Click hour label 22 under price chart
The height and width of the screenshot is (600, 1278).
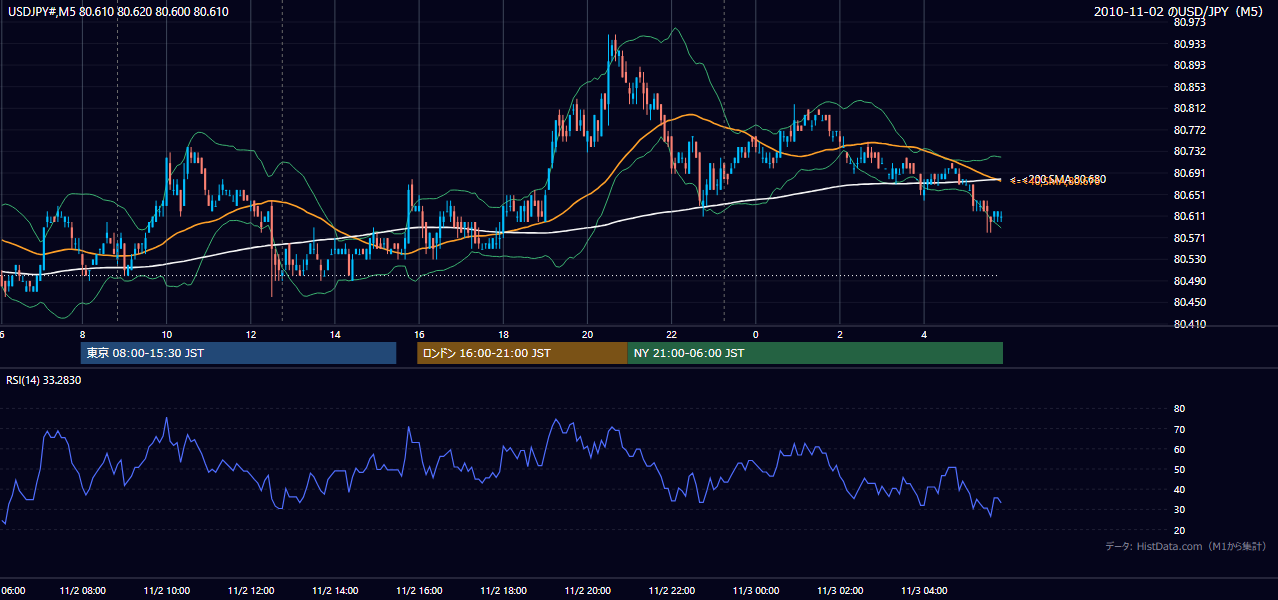(672, 335)
